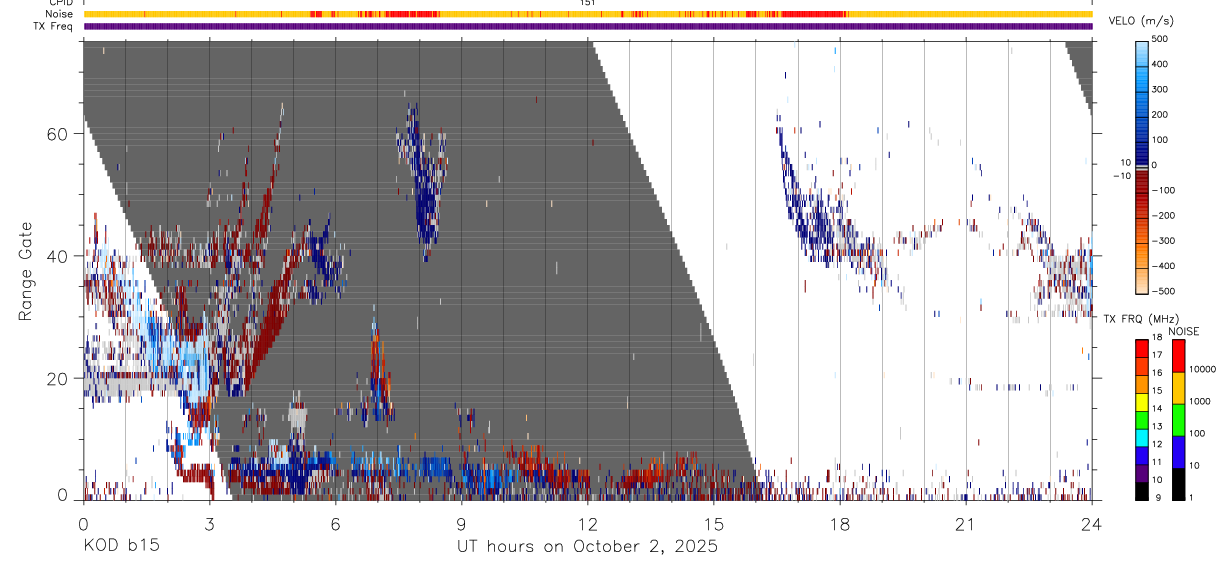Click the "14" label on TX FRQ scale
1228x567 pixels.
click(x=1158, y=409)
